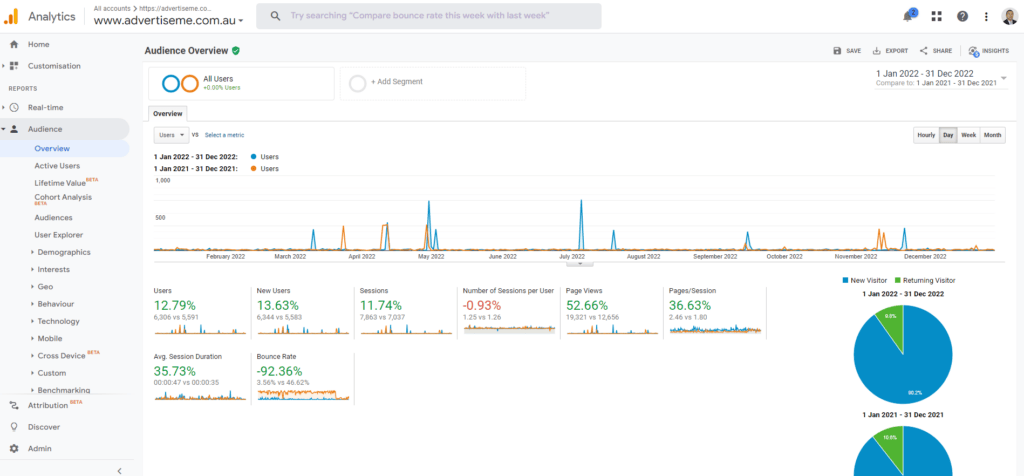This screenshot has height=476, width=1024.
Task: Open Cohort Analysis report
Action: (63, 198)
